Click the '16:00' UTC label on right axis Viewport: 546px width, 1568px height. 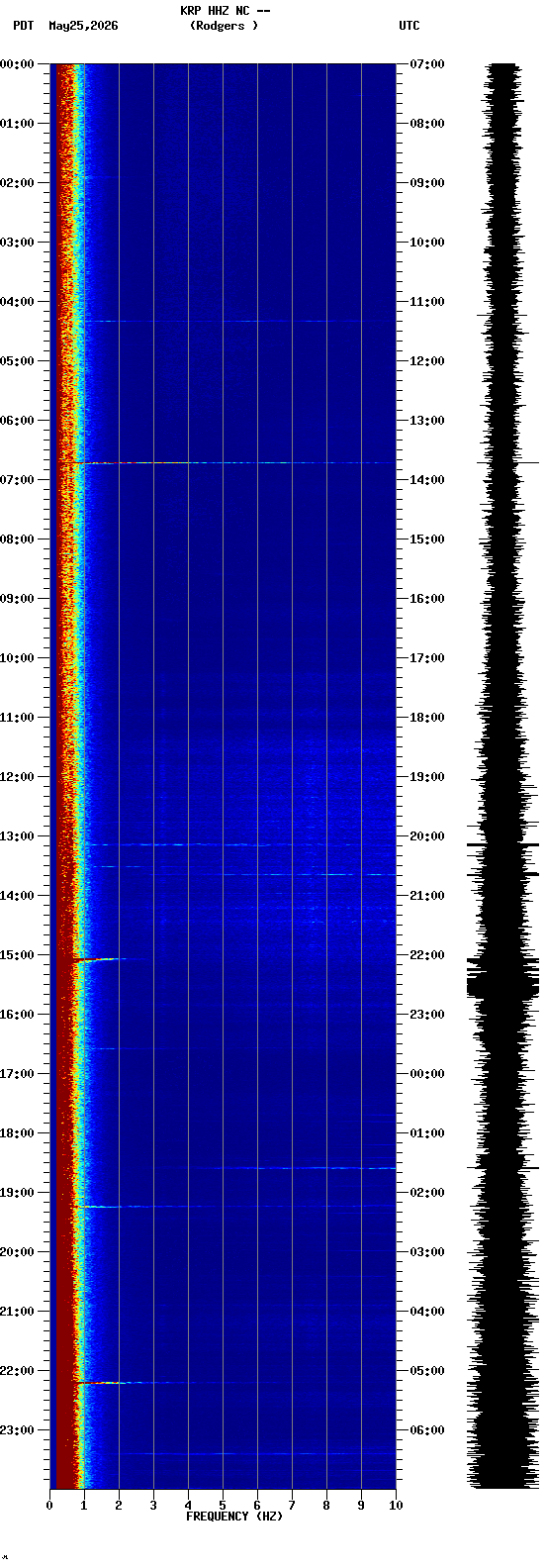point(427,599)
